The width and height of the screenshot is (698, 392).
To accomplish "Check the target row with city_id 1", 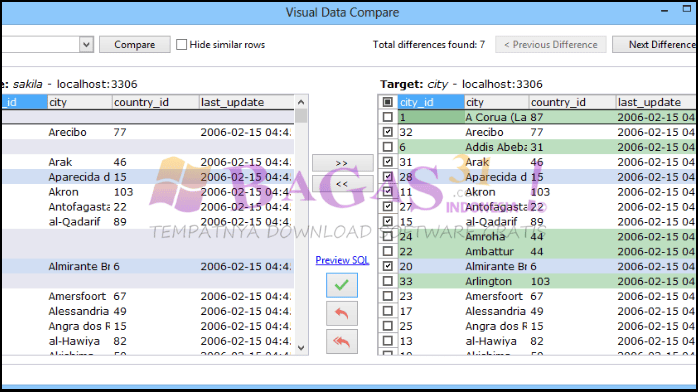I will pos(387,117).
